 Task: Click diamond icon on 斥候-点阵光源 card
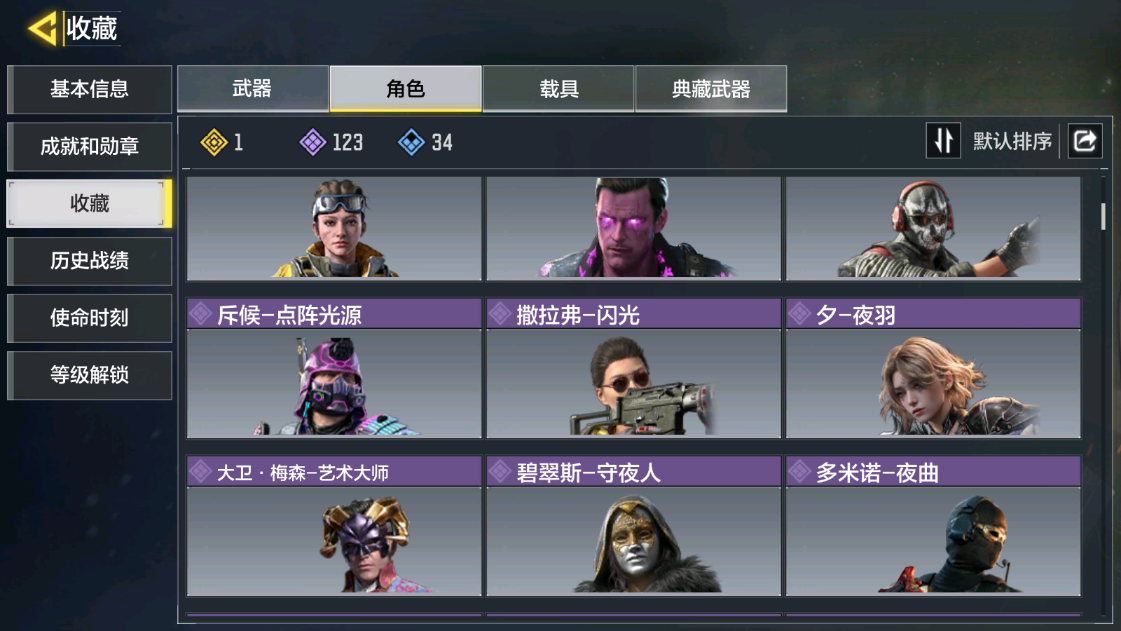click(x=200, y=314)
